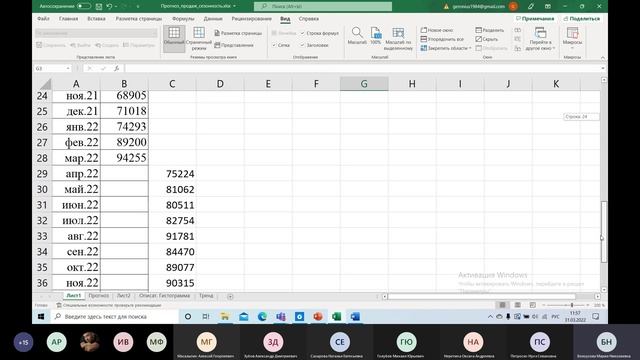
Task: Switch to the Лист2 sheet tab
Action: [124, 296]
